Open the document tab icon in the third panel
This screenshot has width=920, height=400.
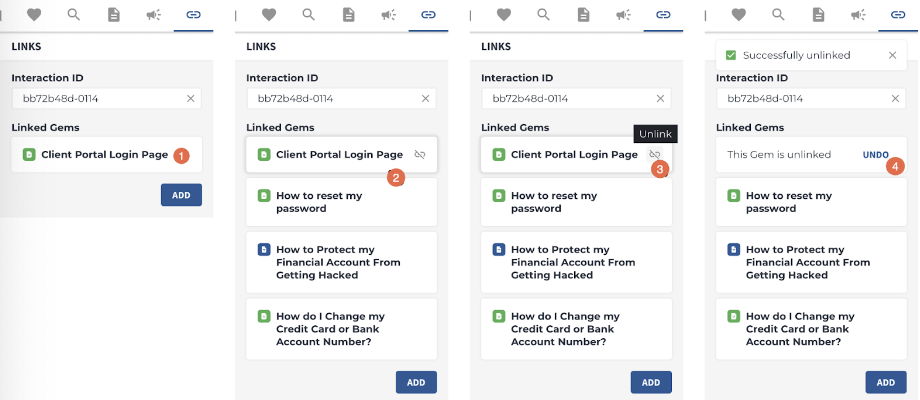(x=583, y=15)
